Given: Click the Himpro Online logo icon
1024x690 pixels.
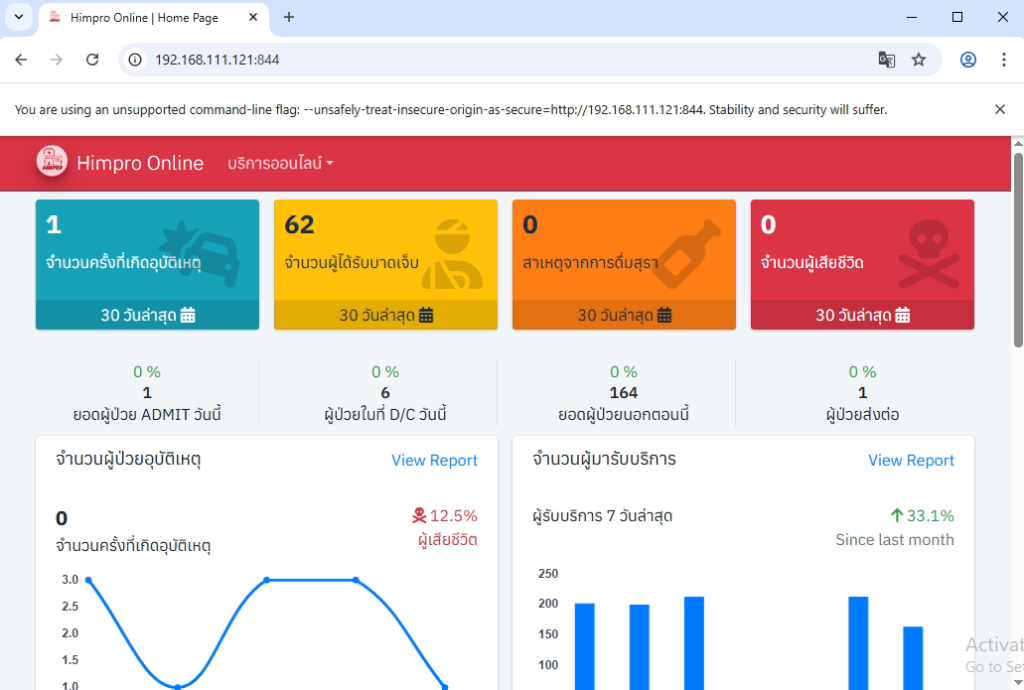Looking at the screenshot, I should coord(52,162).
